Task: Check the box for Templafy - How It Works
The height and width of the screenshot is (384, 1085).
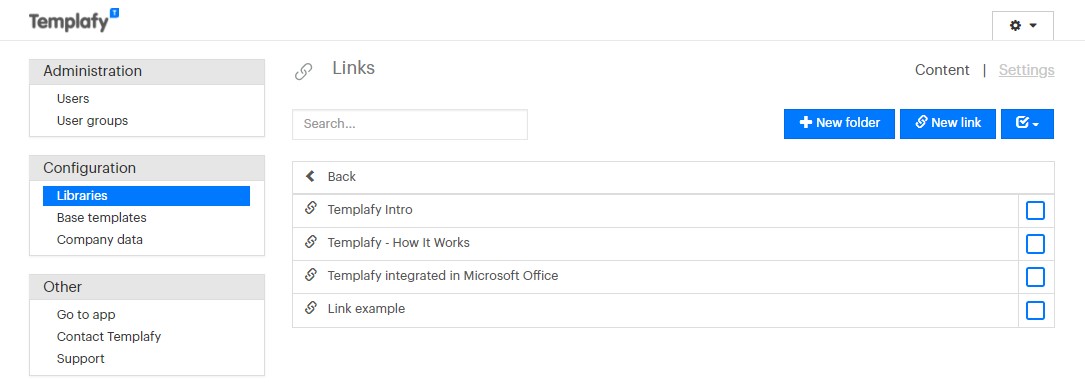Action: click(1035, 244)
